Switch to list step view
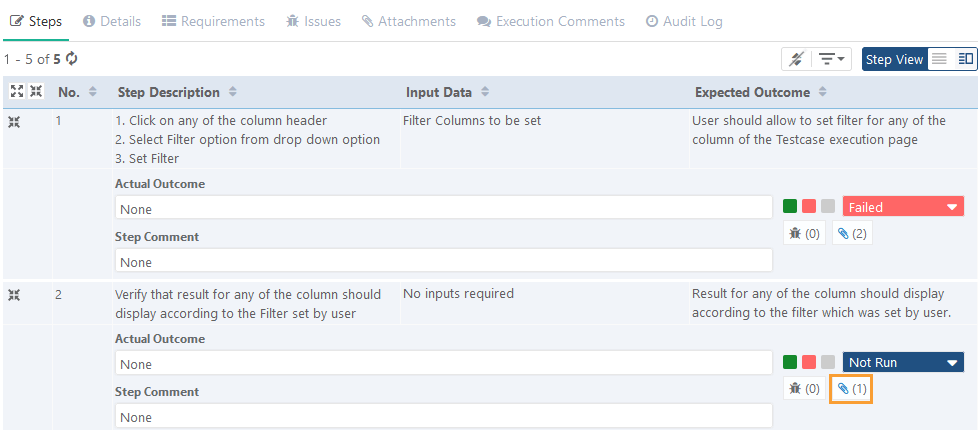Screen dimensions: 979x430 coord(940,59)
